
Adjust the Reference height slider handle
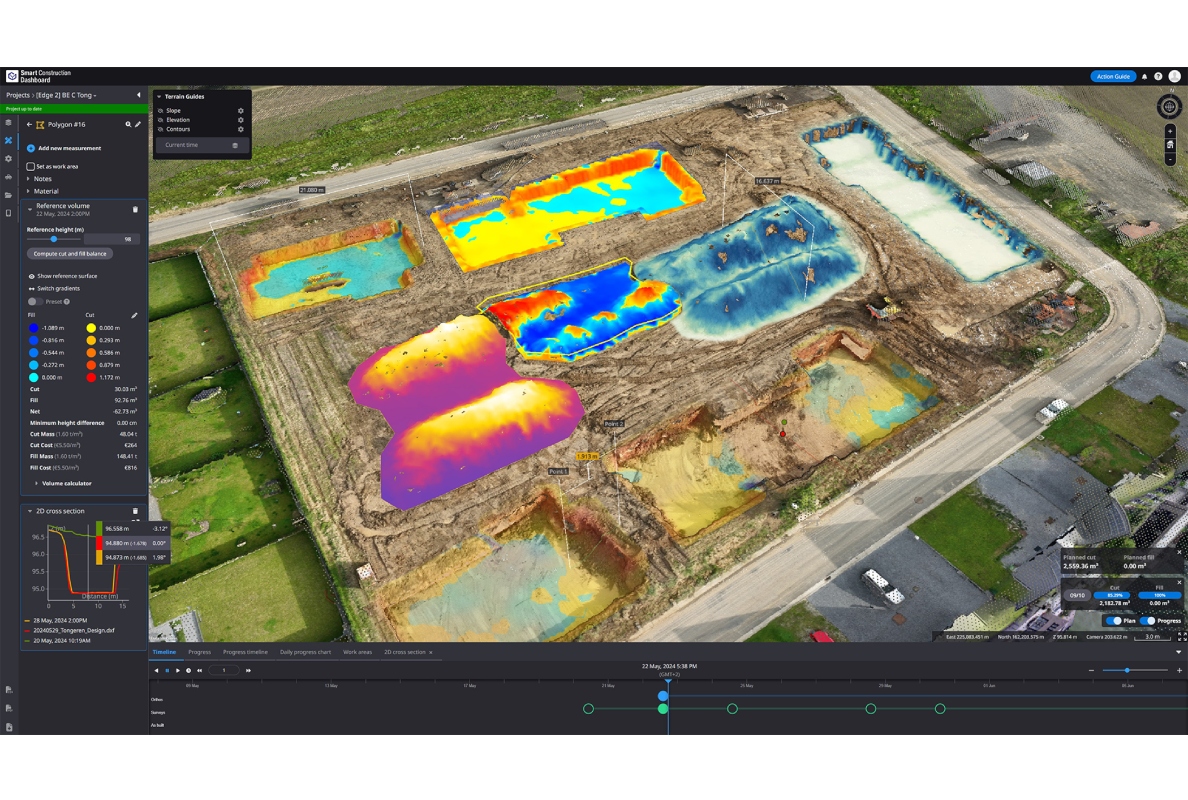tap(54, 239)
